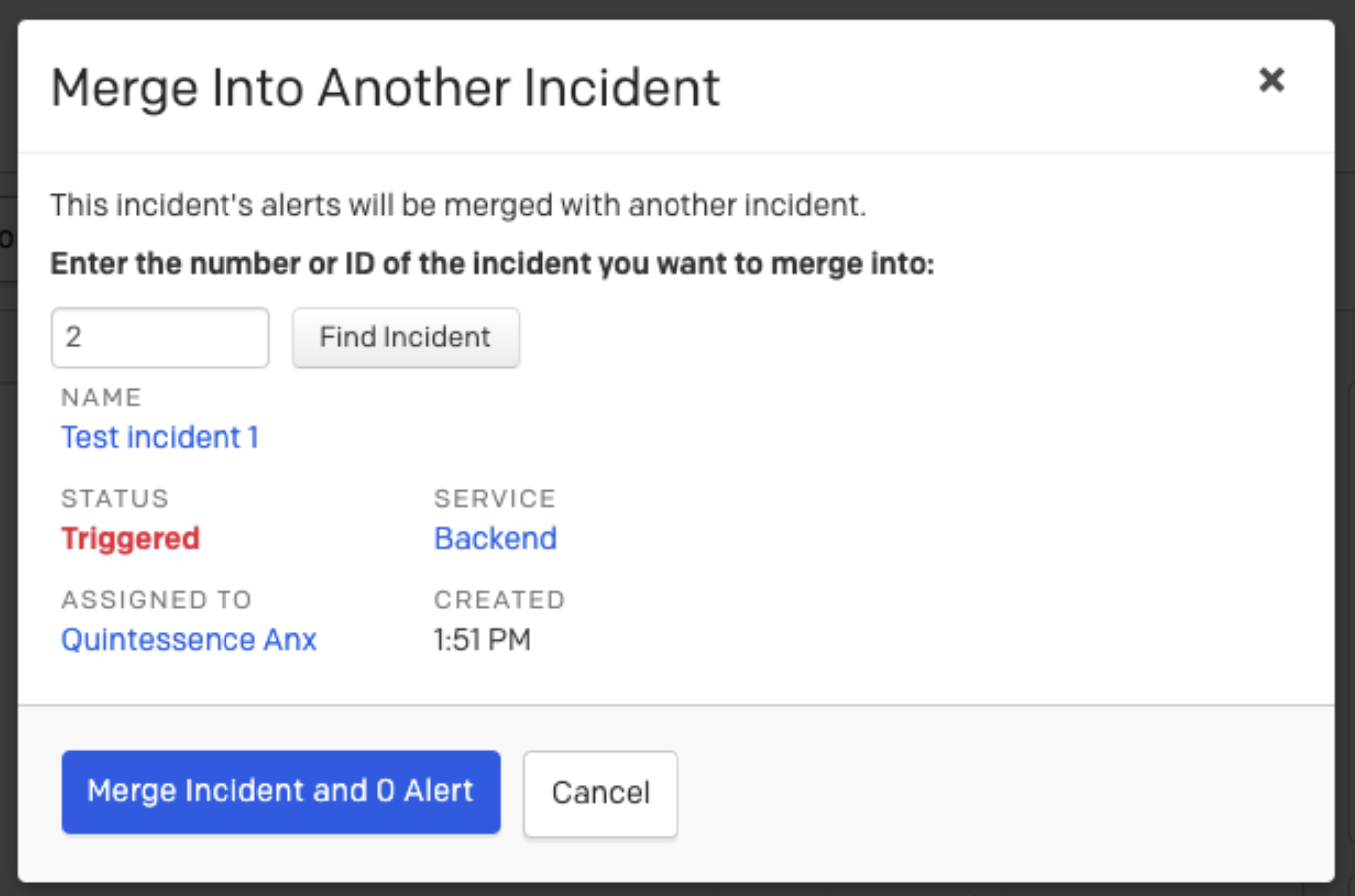Open the Backend service link
Image resolution: width=1355 pixels, height=896 pixels.
(x=495, y=538)
